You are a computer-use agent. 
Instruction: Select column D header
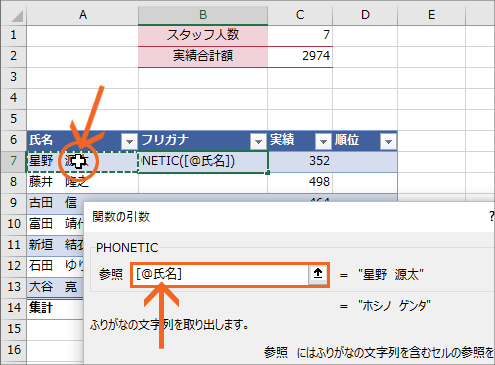point(365,15)
